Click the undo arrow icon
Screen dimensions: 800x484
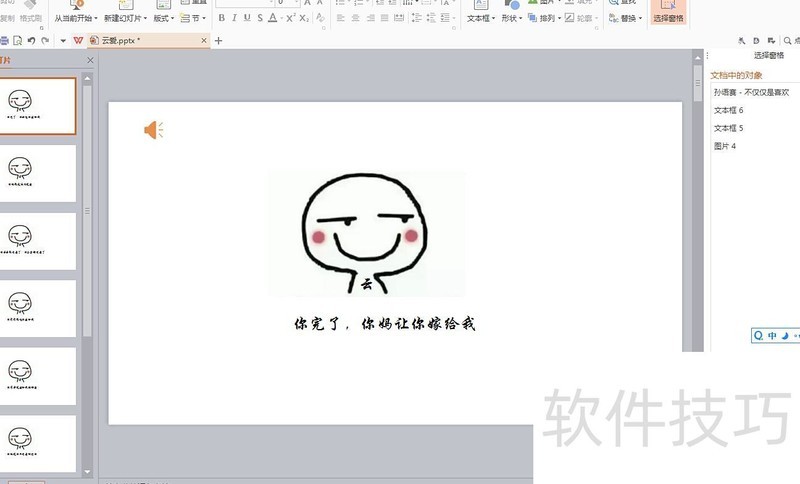tap(31, 40)
